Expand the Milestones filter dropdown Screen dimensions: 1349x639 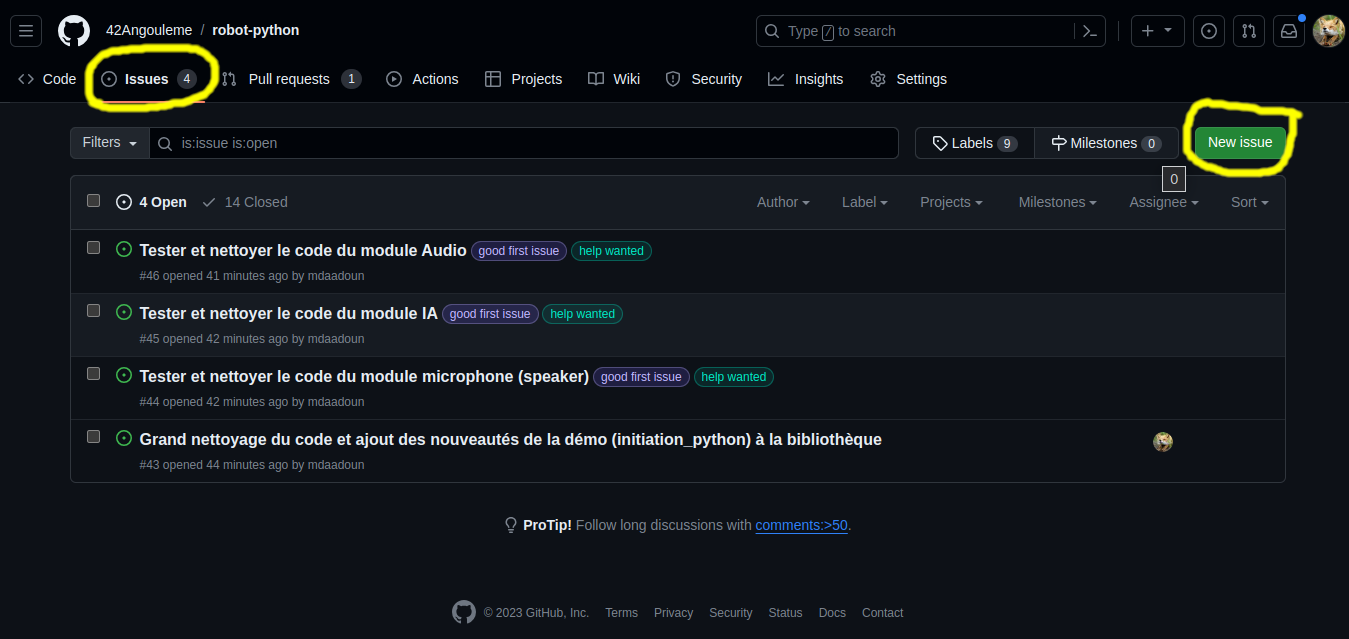point(1058,202)
